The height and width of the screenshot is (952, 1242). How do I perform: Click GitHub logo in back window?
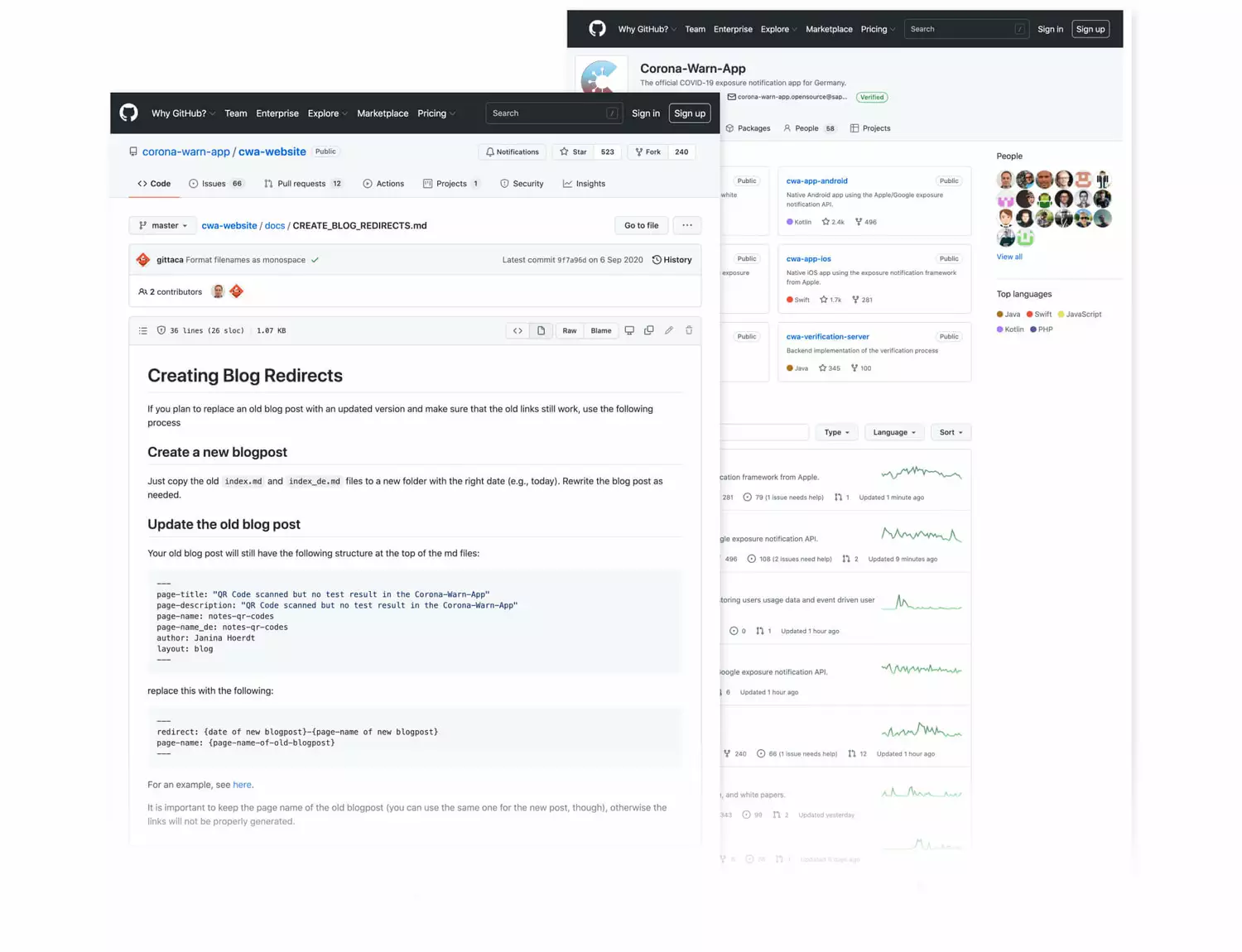point(597,29)
